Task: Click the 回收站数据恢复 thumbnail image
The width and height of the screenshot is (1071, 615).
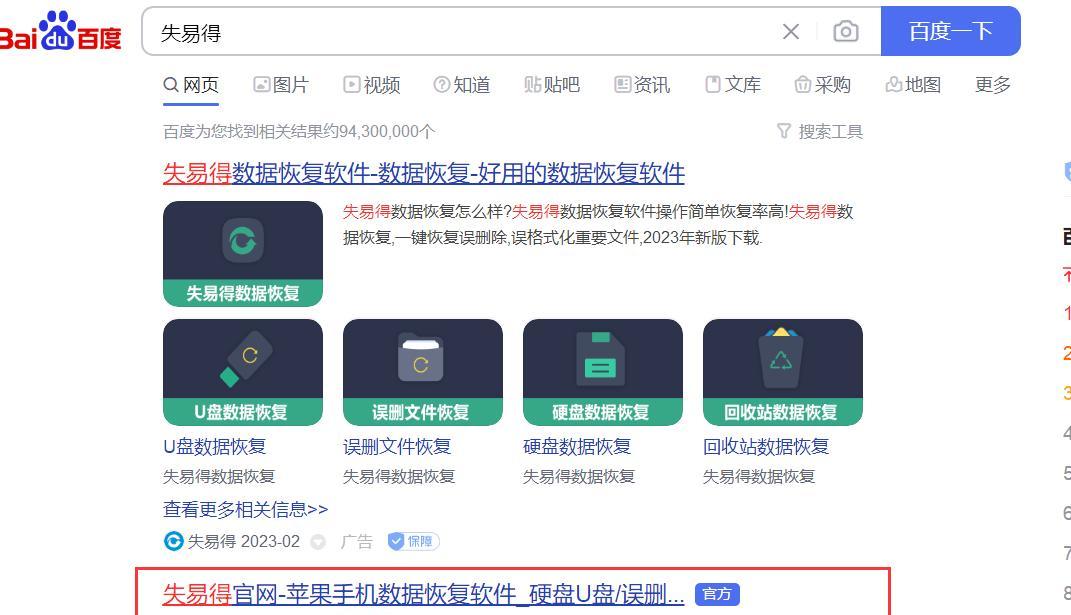Action: point(783,372)
